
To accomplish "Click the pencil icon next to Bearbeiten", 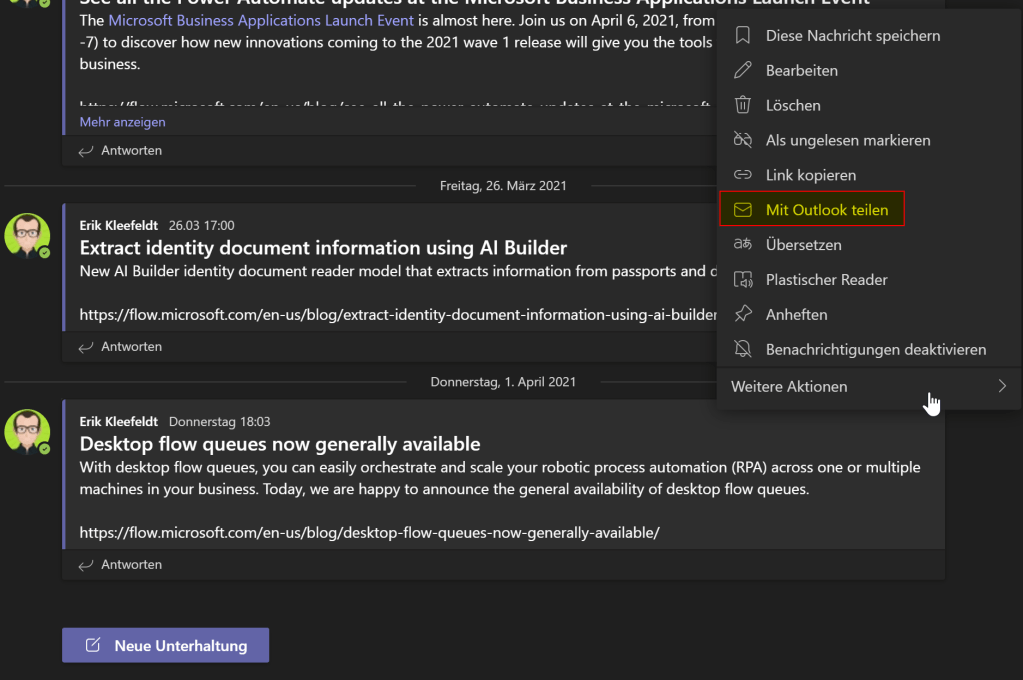I will 742,71.
